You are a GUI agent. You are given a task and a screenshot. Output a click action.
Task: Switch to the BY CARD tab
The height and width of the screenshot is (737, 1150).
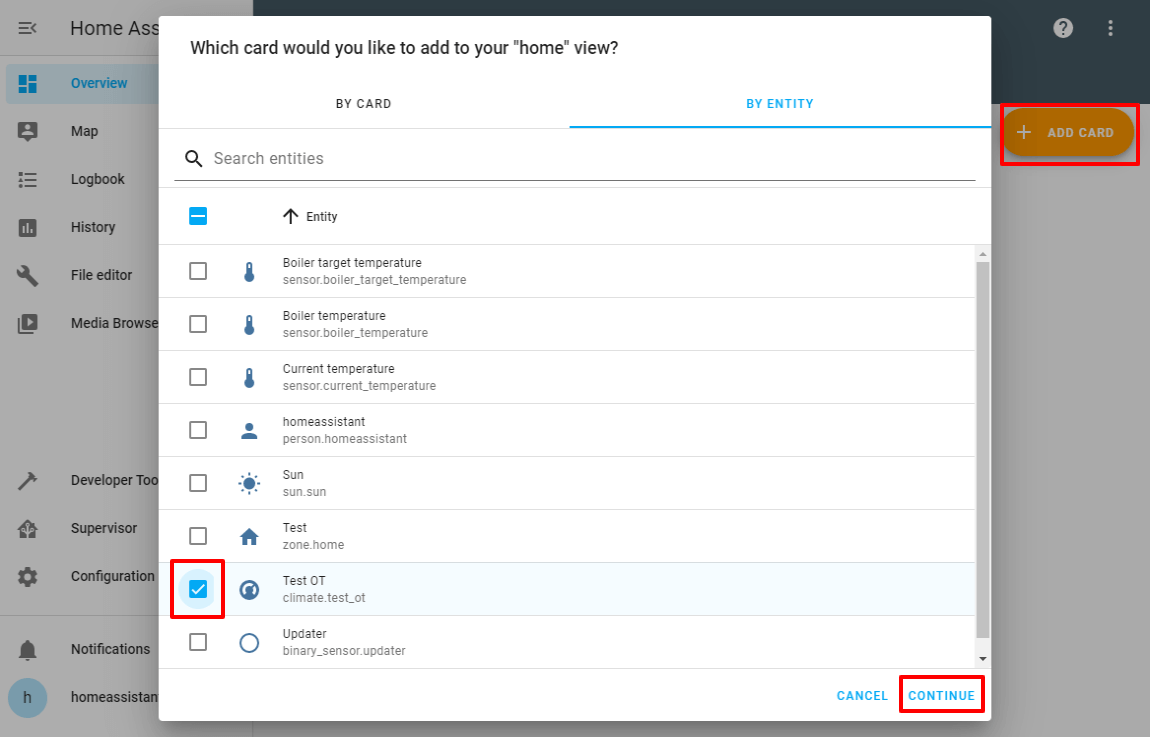pos(363,104)
